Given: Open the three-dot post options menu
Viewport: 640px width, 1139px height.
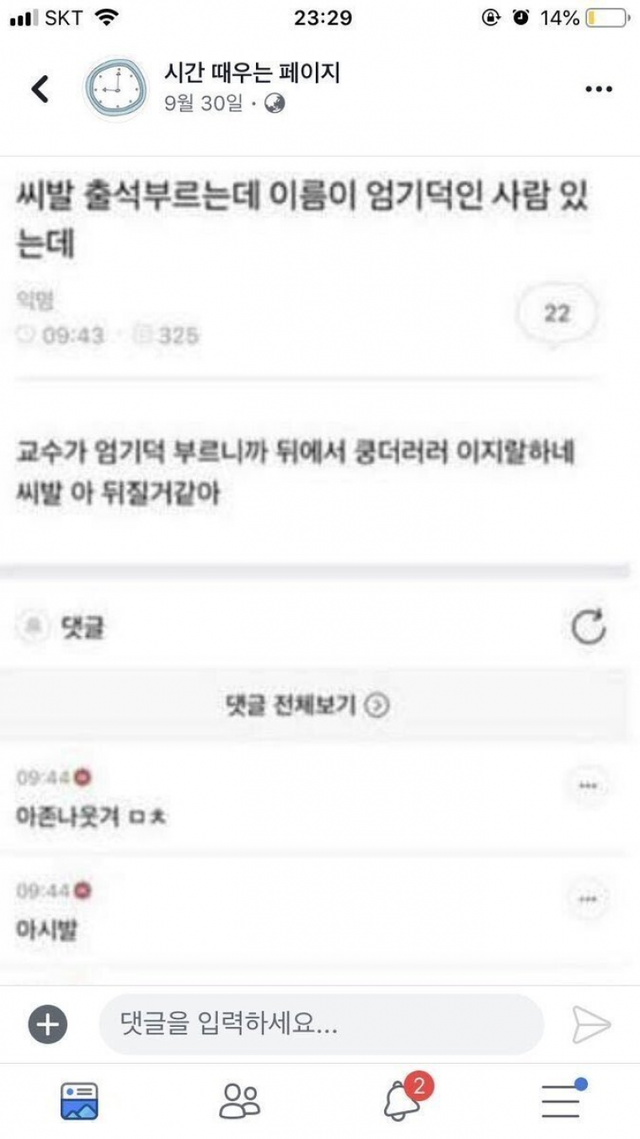Looking at the screenshot, I should tap(599, 89).
